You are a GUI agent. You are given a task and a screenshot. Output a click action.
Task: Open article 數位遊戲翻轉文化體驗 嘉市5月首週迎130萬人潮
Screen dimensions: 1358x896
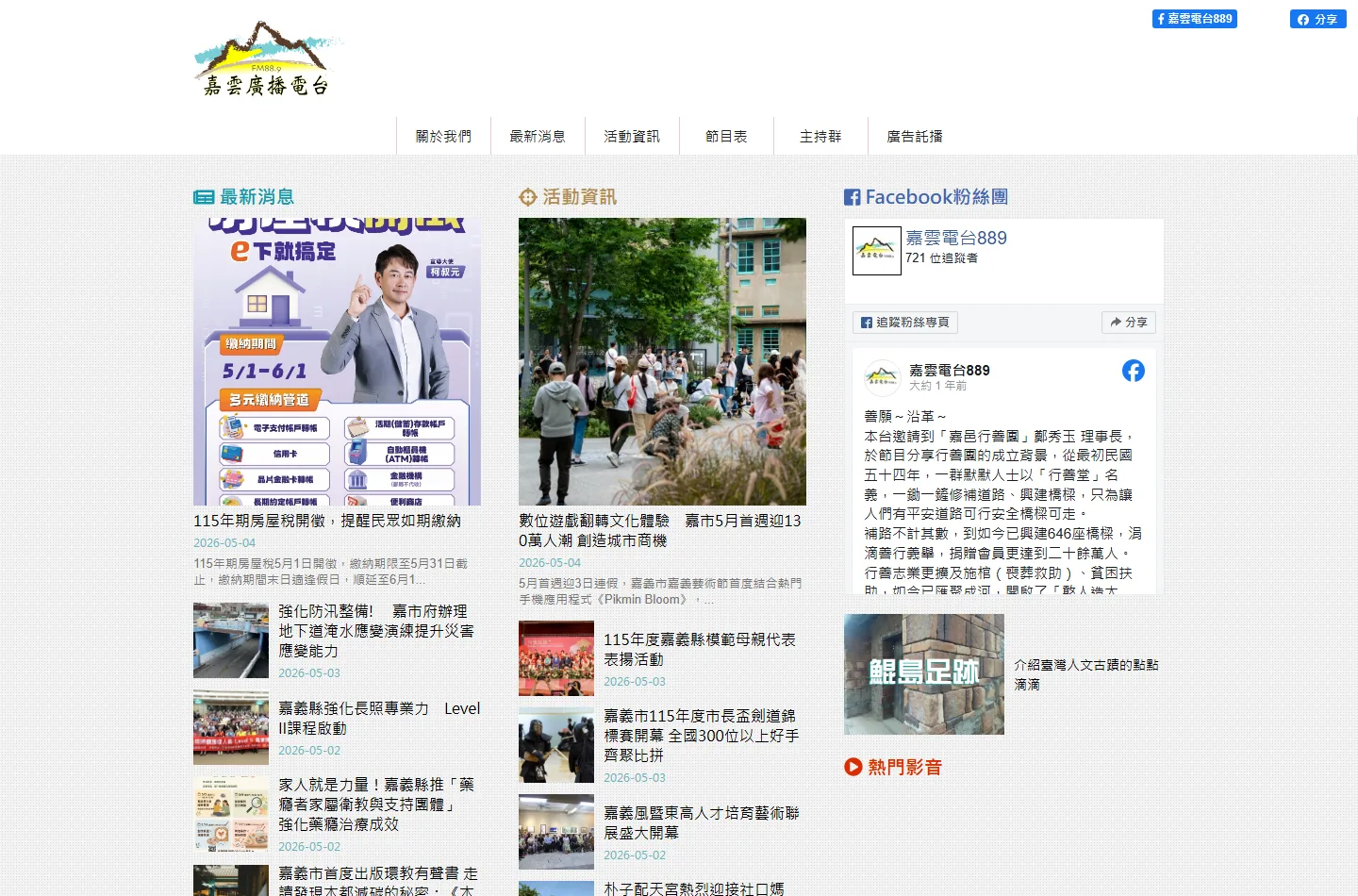[660, 530]
